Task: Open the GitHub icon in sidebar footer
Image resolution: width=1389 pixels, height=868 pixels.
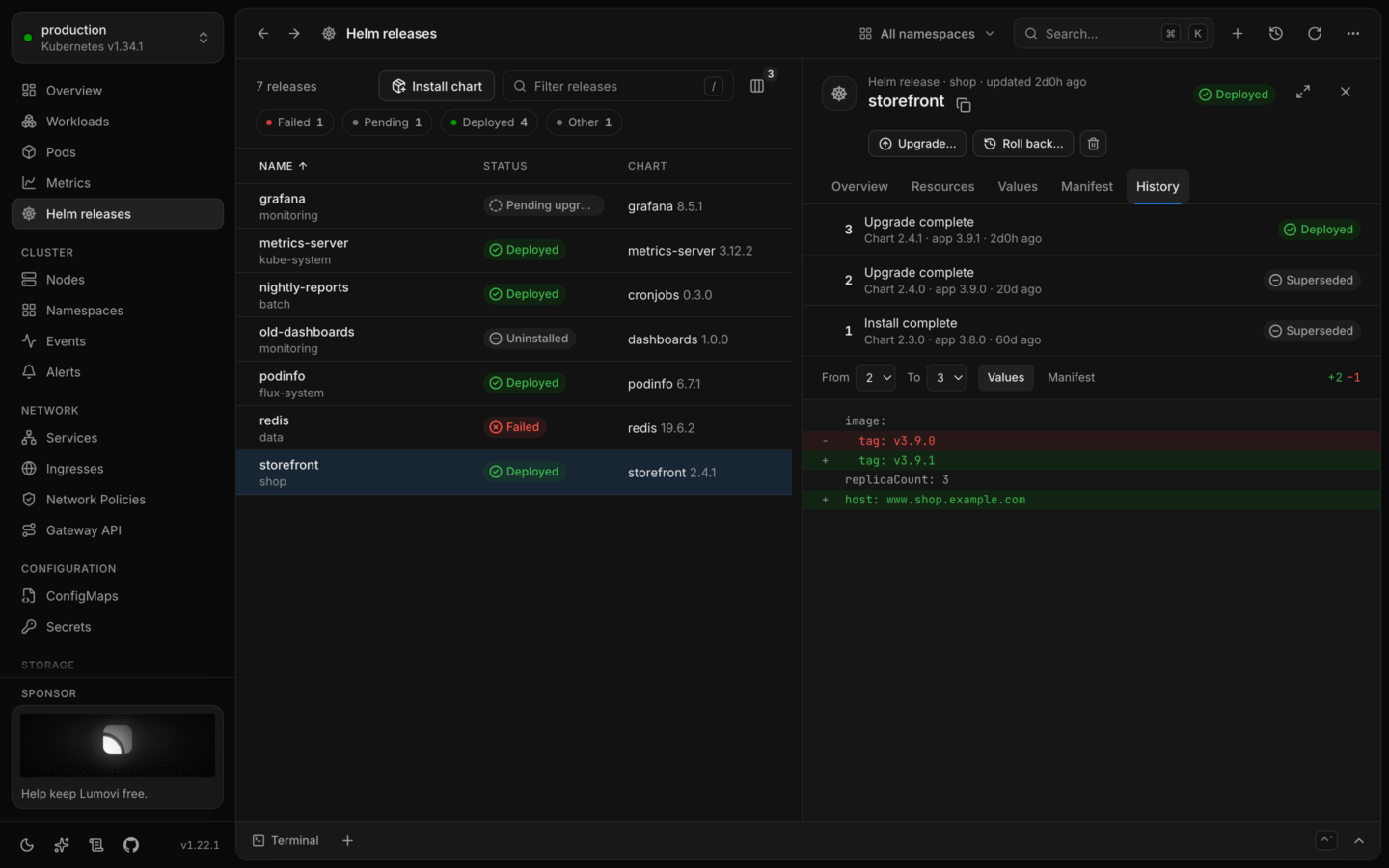Action: point(131,845)
